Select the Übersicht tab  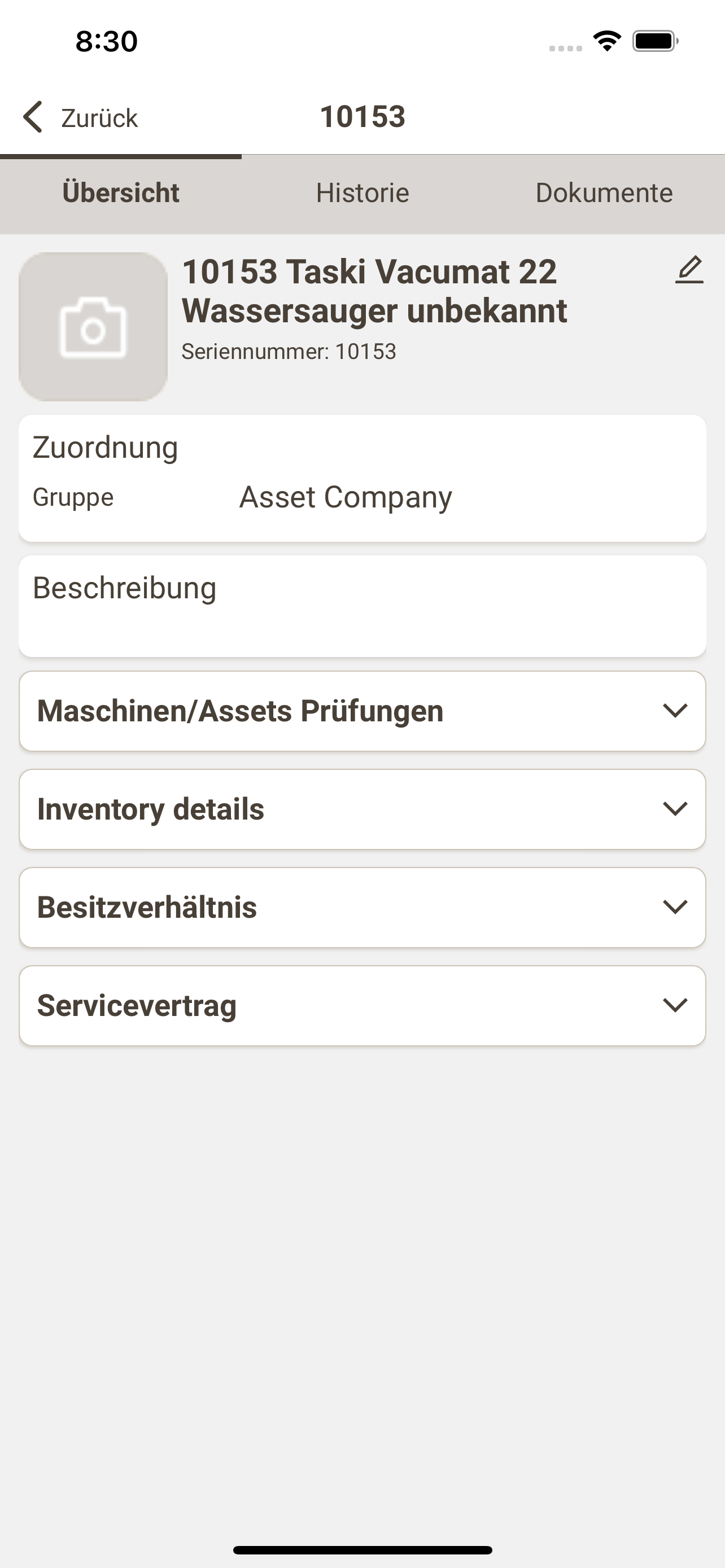pyautogui.click(x=120, y=193)
